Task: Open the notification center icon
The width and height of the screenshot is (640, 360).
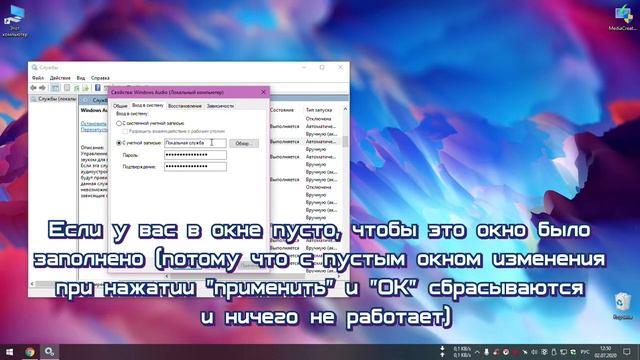Action: [627, 352]
